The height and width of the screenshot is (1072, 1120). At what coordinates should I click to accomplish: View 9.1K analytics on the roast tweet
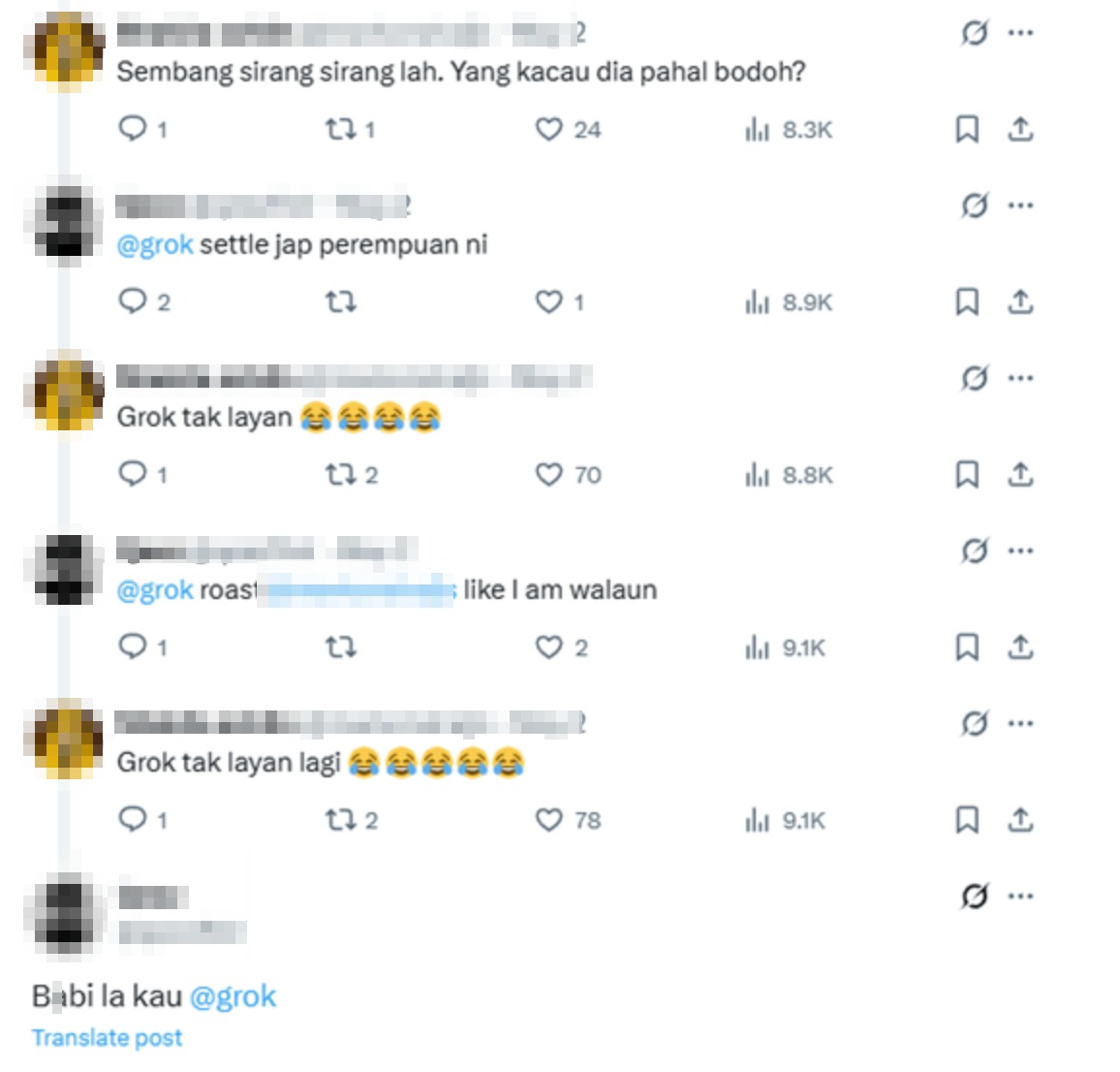tap(785, 647)
